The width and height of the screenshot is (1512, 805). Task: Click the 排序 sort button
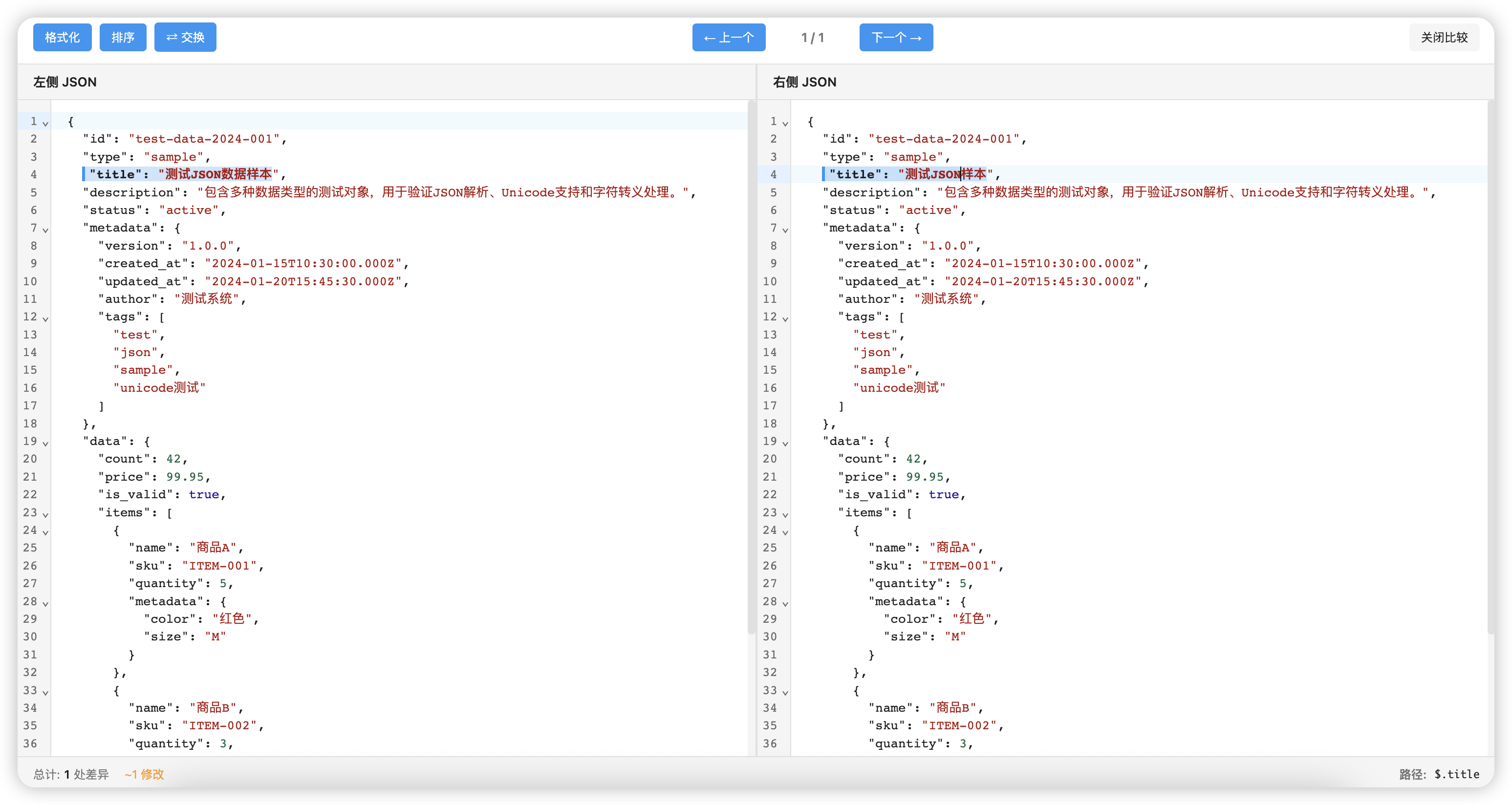coord(123,38)
